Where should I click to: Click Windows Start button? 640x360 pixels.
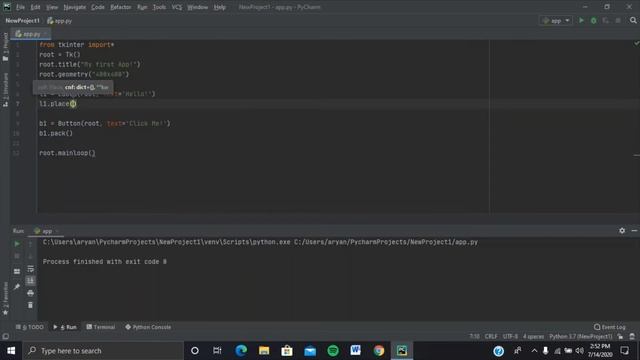click(11, 351)
